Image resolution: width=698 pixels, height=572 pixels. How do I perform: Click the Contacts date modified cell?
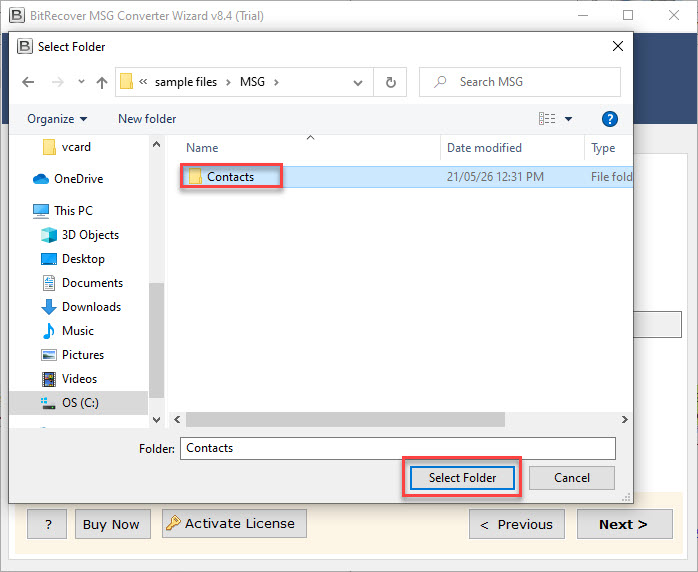point(495,177)
